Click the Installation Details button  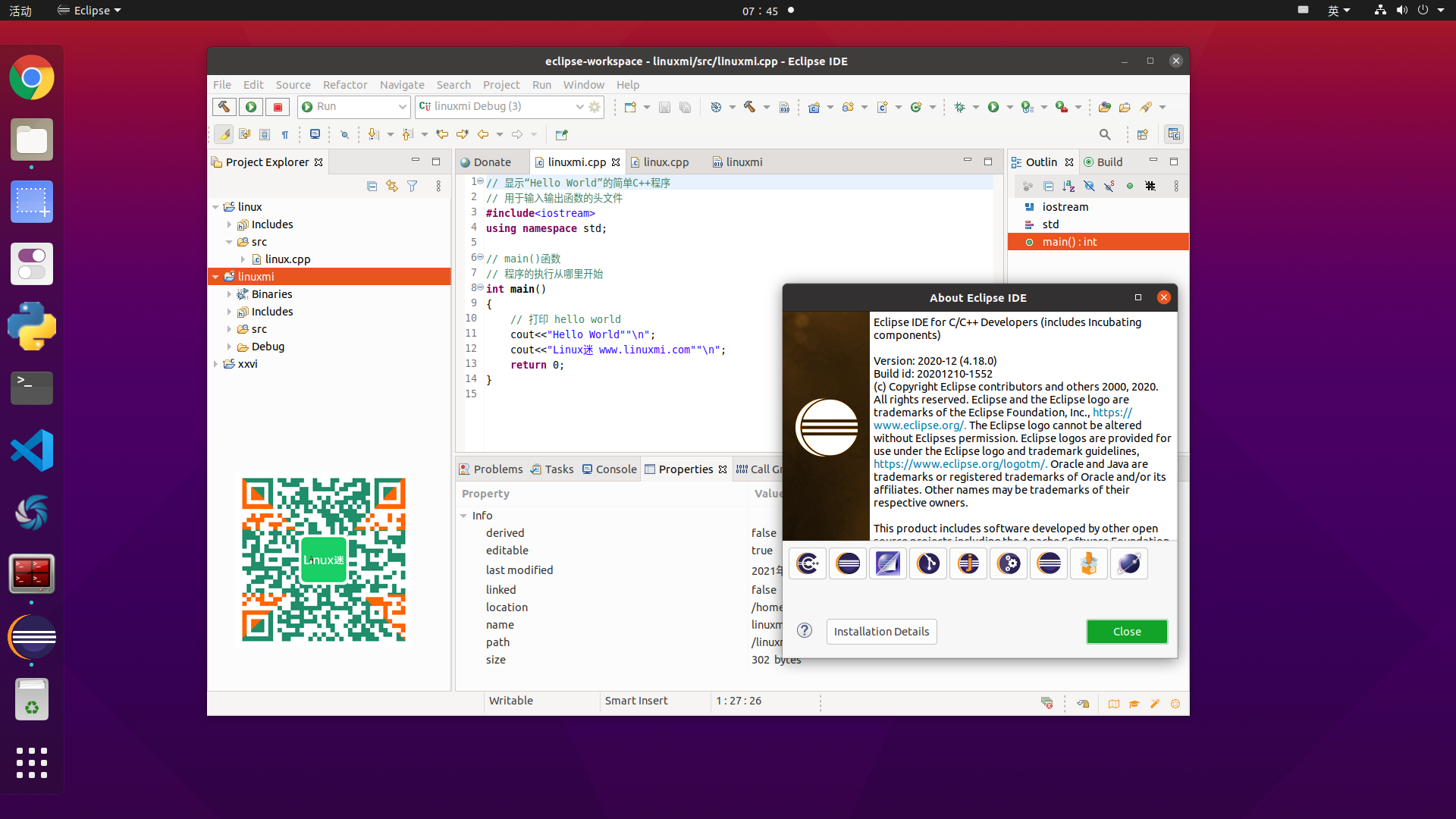[881, 632]
